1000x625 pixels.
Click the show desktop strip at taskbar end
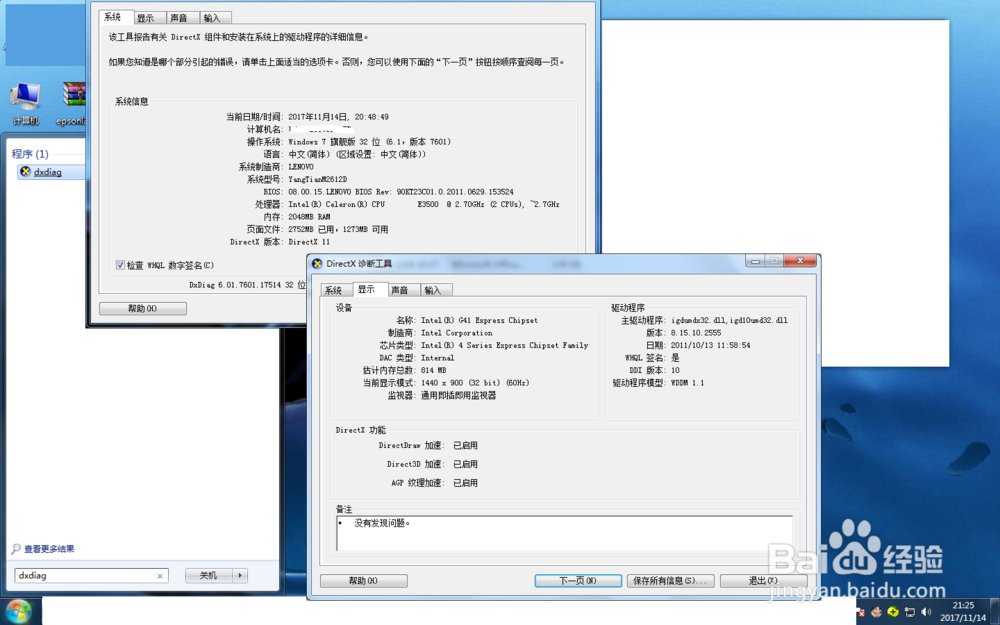pyautogui.click(x=996, y=611)
